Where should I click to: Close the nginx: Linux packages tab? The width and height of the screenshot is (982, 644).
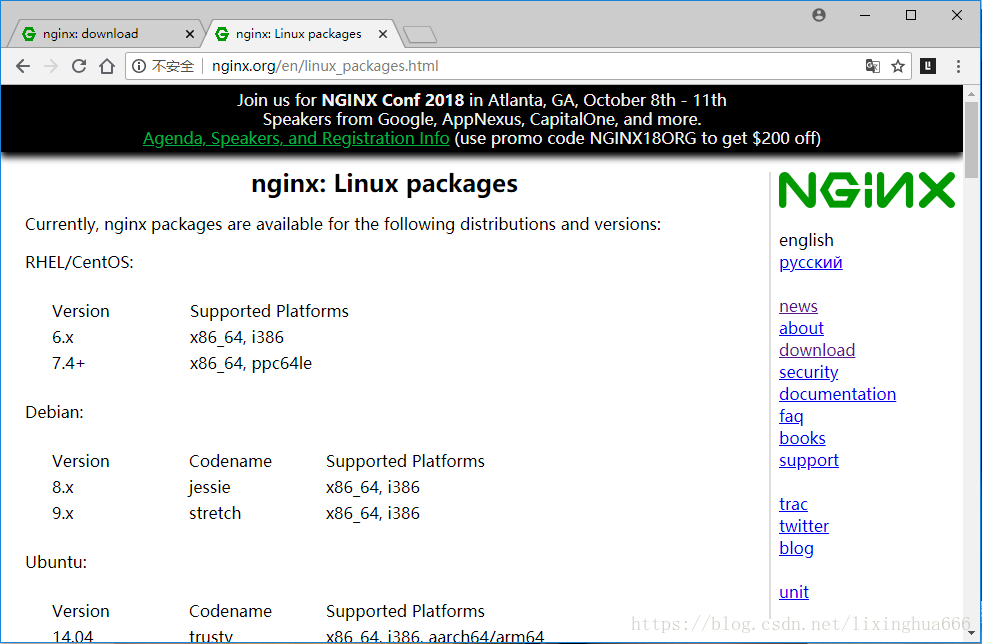coord(383,34)
